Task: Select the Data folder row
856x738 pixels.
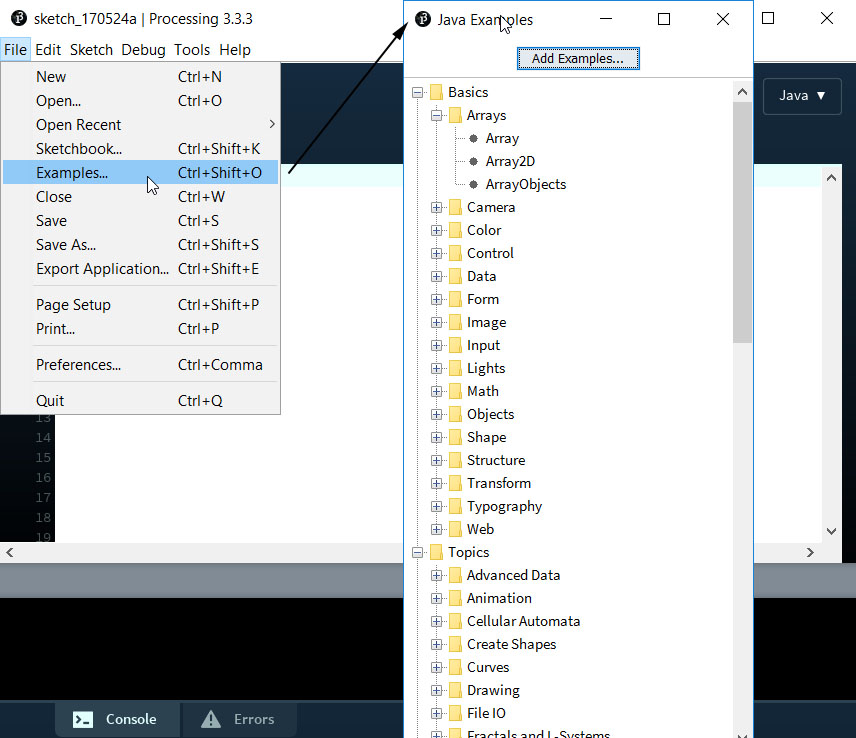Action: coord(481,276)
